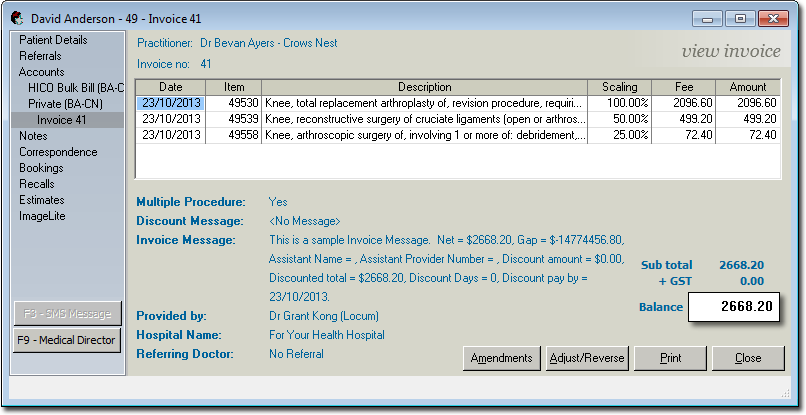Open ImageLite in the sidebar

44,216
